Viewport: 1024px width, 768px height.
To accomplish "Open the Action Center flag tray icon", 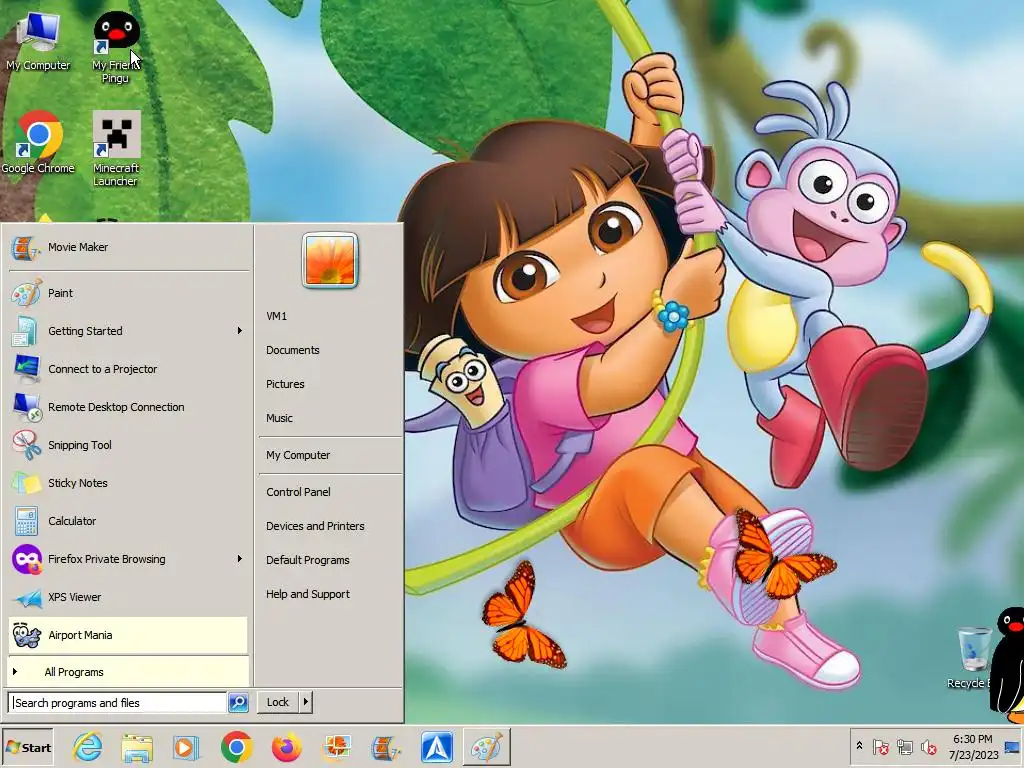I will 880,746.
